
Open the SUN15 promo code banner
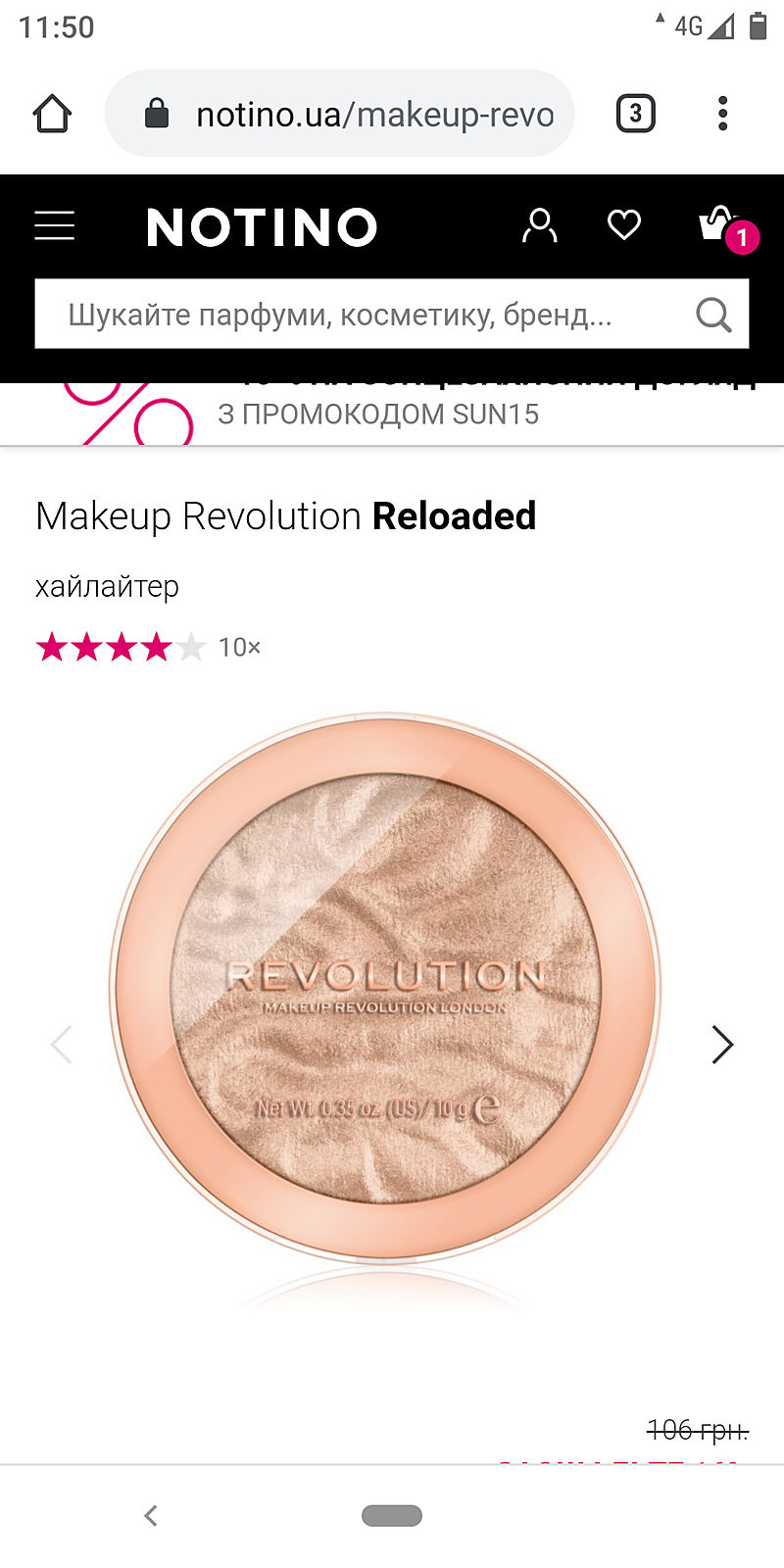(392, 414)
